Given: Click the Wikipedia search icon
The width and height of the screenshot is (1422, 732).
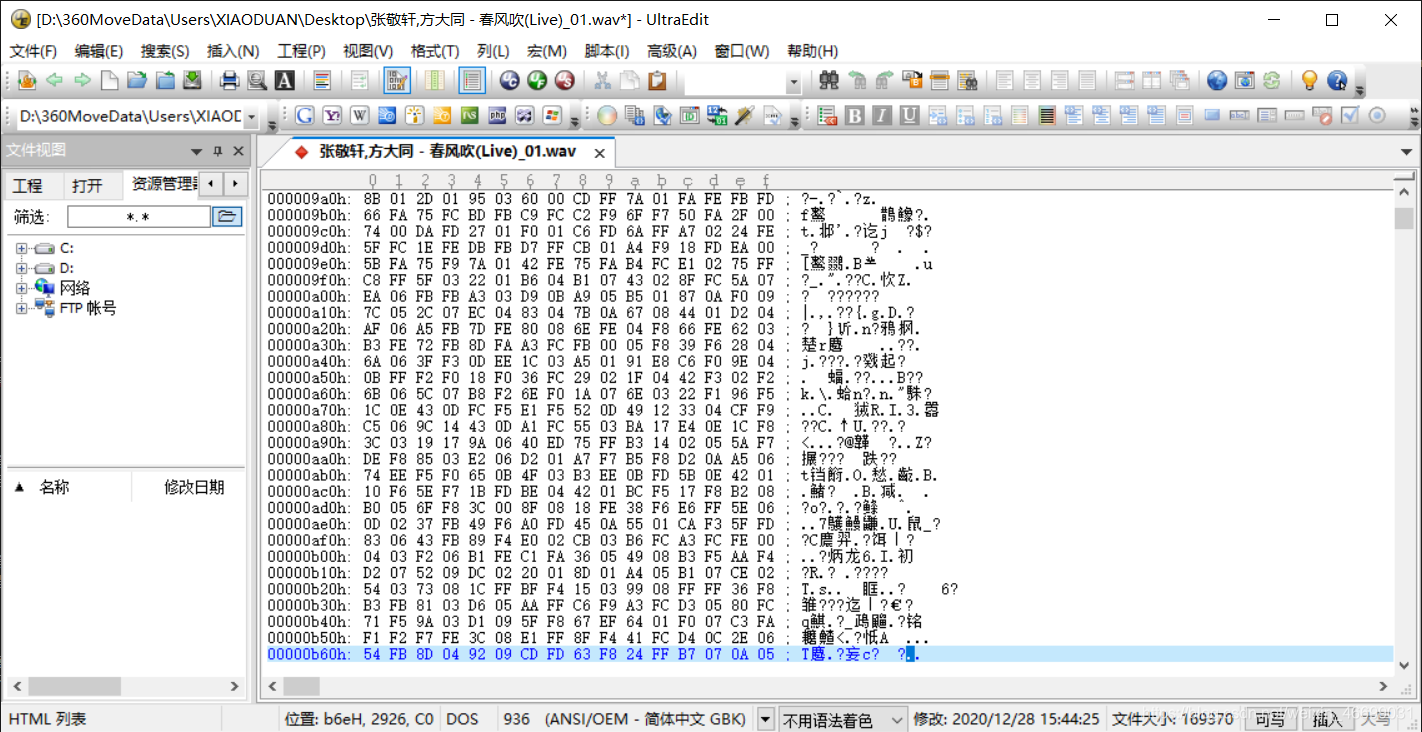Looking at the screenshot, I should [359, 116].
